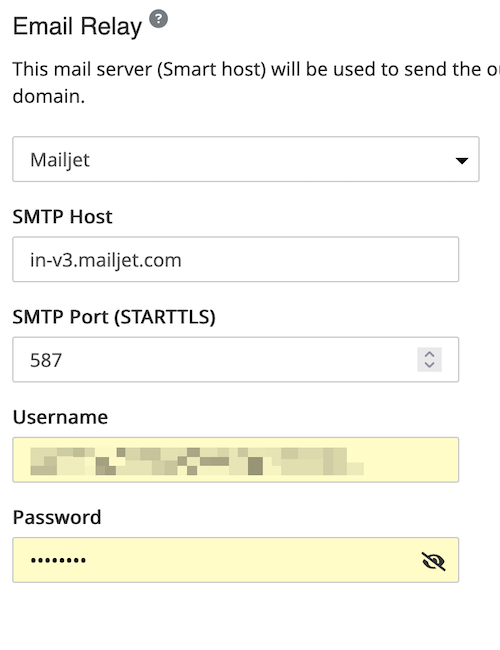Click the 587 port value
This screenshot has height=650, width=500.
pos(46,360)
